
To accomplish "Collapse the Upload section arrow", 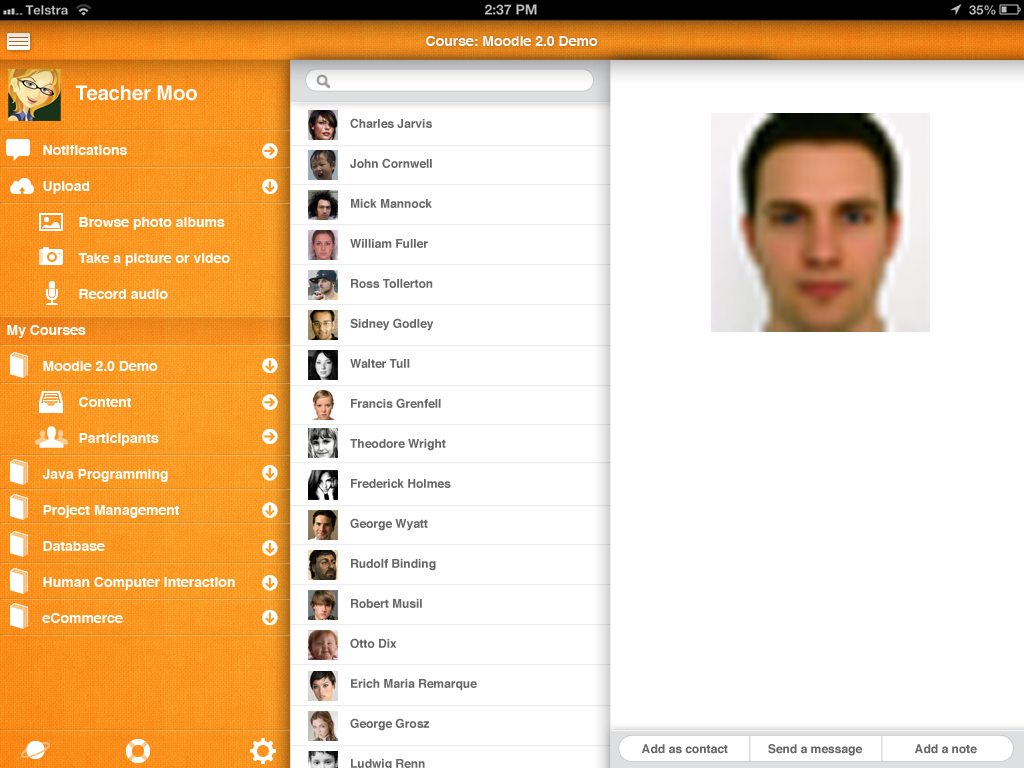I will (270, 187).
